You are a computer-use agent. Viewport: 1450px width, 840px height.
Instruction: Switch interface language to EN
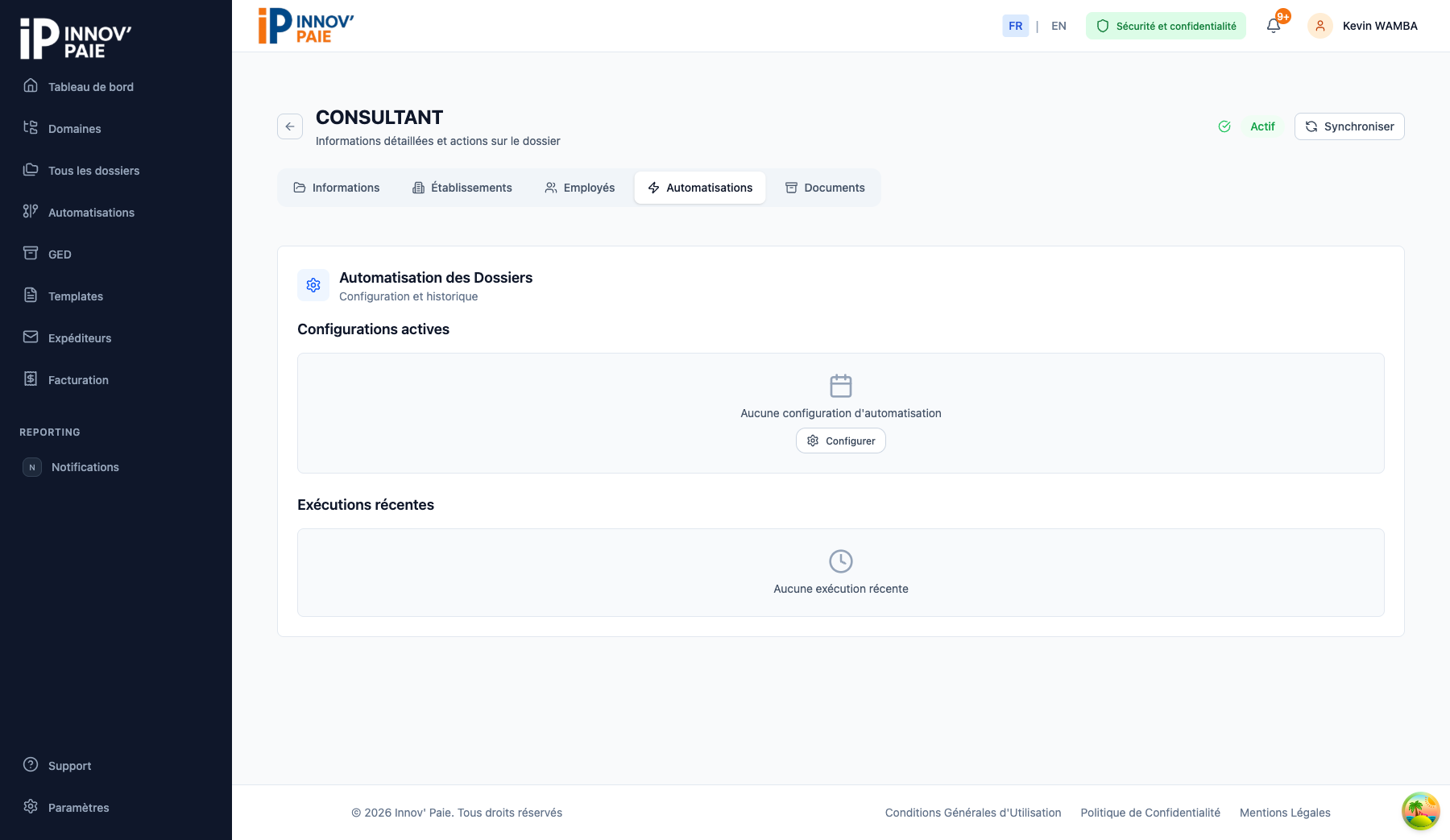pos(1058,25)
